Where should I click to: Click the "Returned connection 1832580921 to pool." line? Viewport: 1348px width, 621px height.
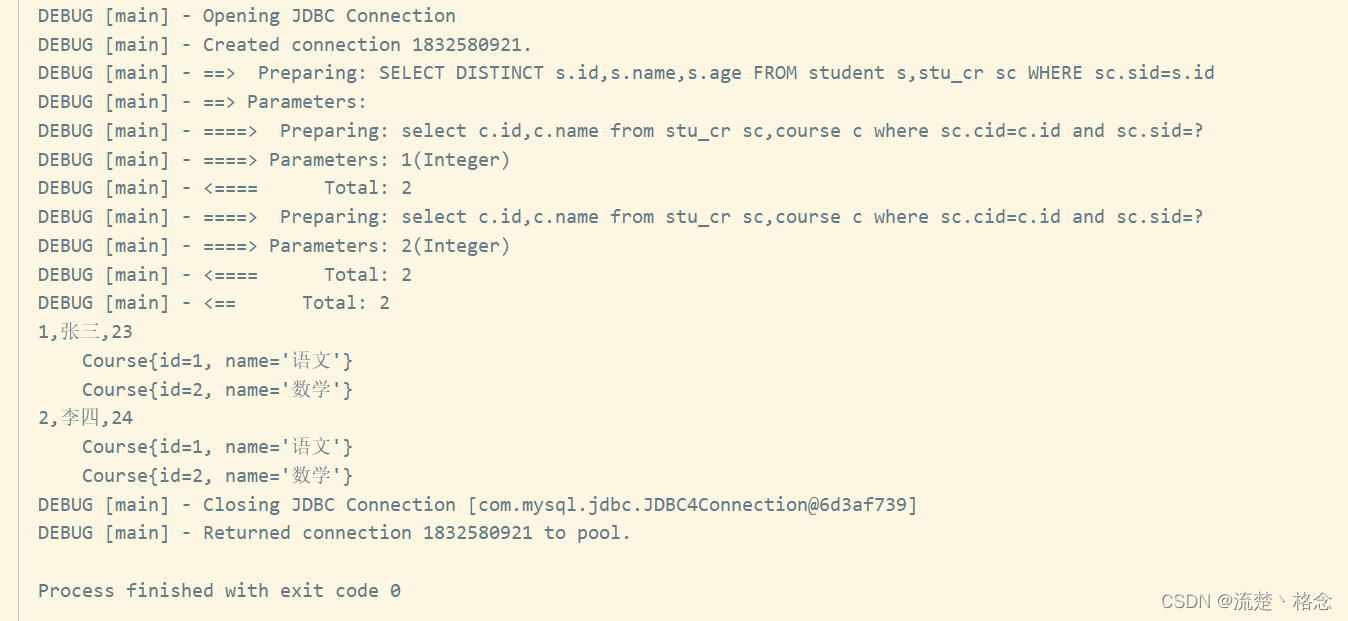(334, 533)
